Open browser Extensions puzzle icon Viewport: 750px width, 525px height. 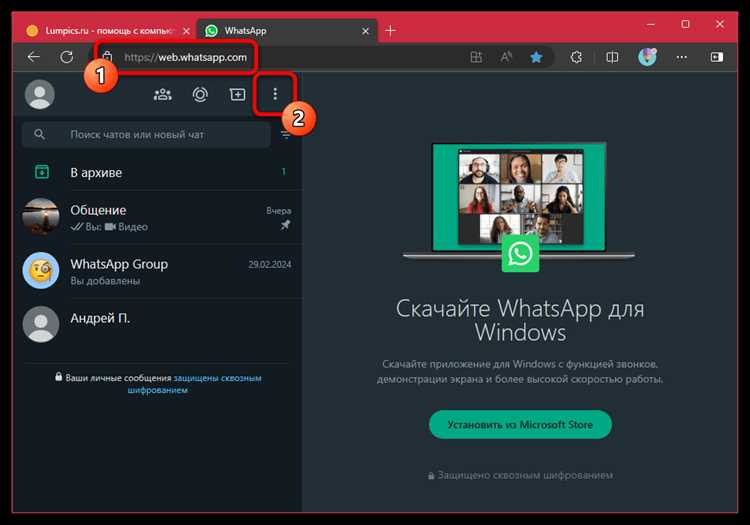coord(576,57)
